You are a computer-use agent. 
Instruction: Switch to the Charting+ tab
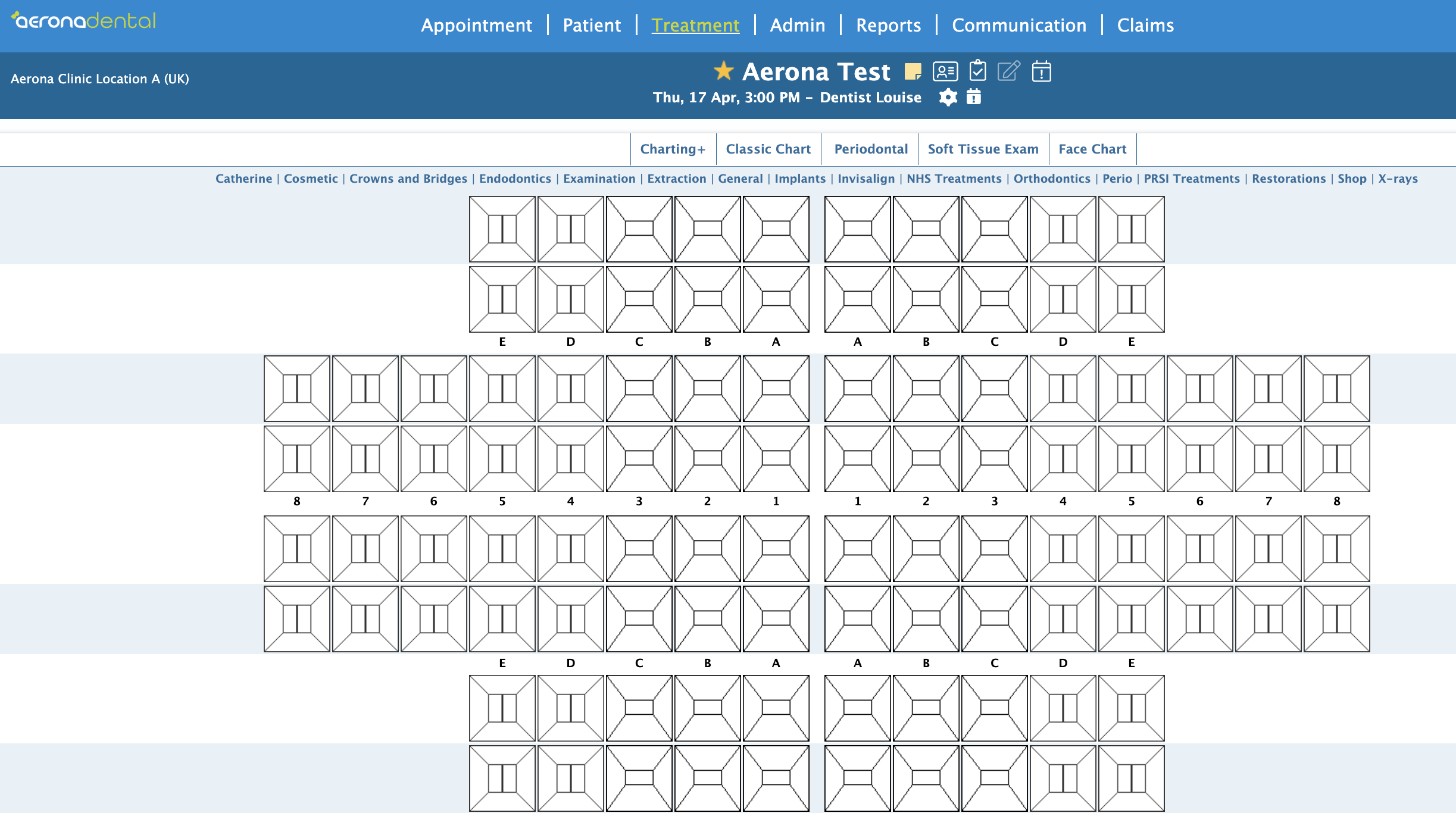pos(673,149)
